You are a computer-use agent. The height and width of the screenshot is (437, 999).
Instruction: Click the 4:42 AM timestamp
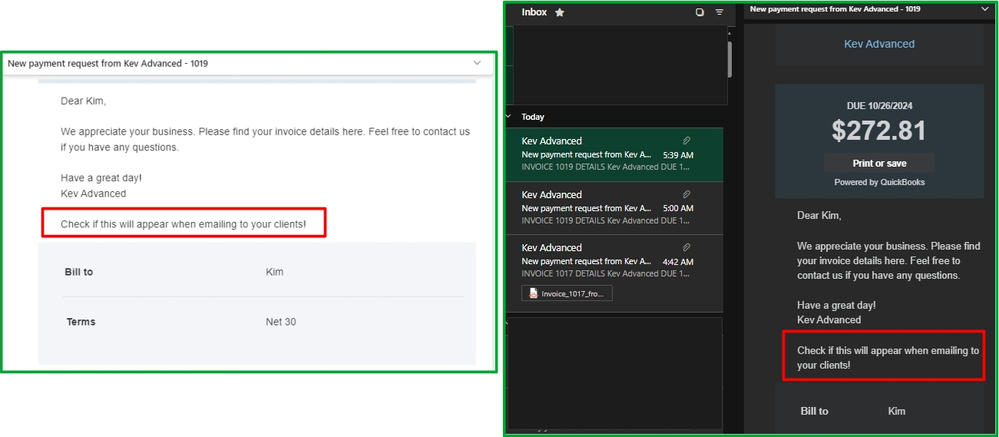678,262
